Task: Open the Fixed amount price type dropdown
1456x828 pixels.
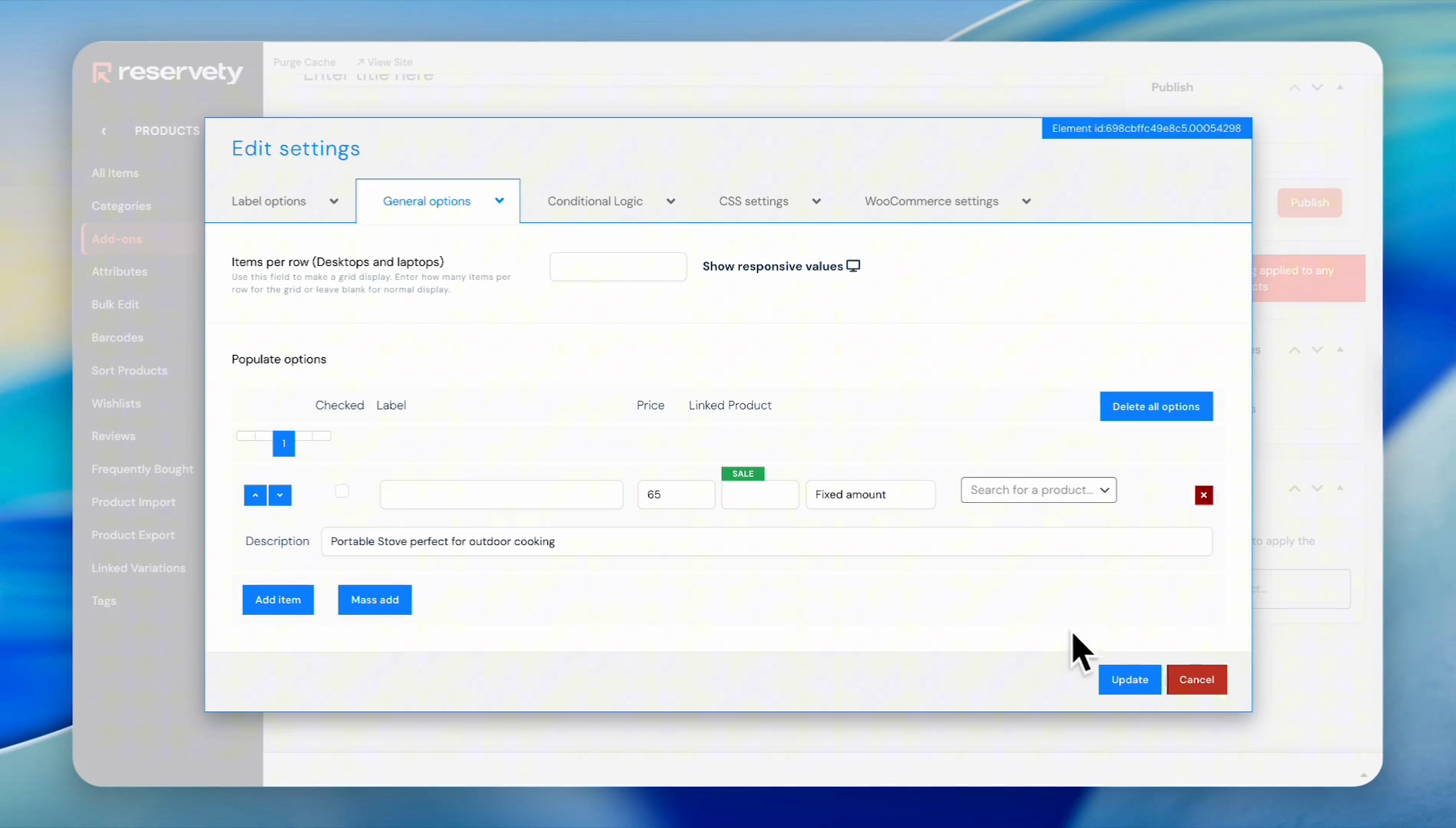Action: pos(870,495)
